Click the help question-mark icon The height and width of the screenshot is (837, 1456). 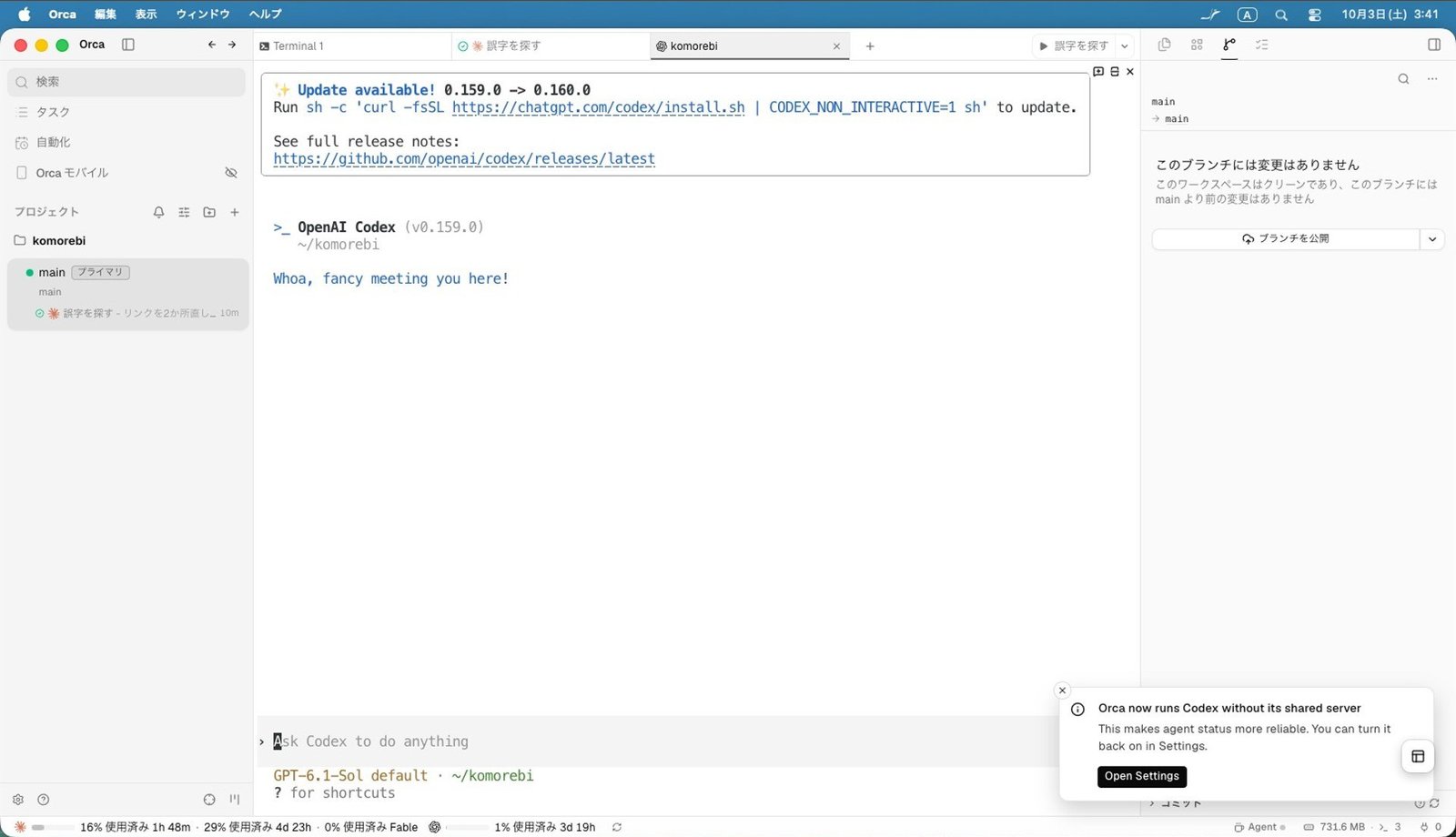pyautogui.click(x=43, y=800)
